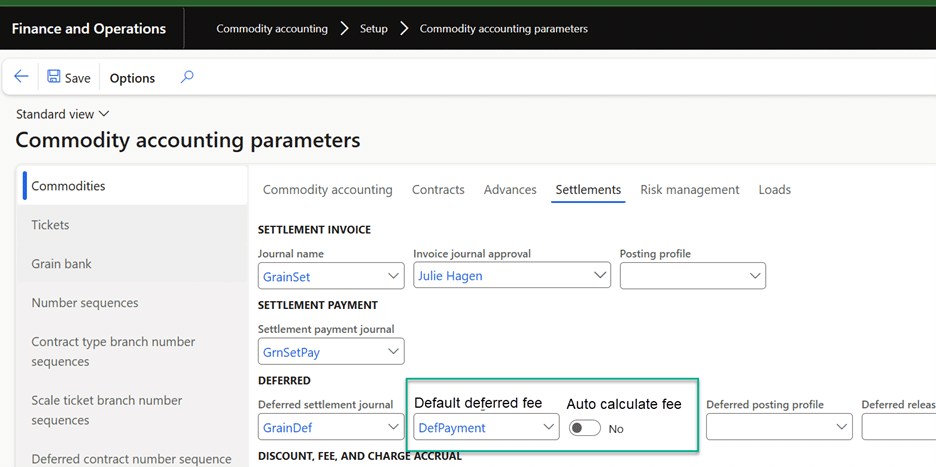Switch to the Risk management tab
The height and width of the screenshot is (467, 936).
(x=689, y=190)
